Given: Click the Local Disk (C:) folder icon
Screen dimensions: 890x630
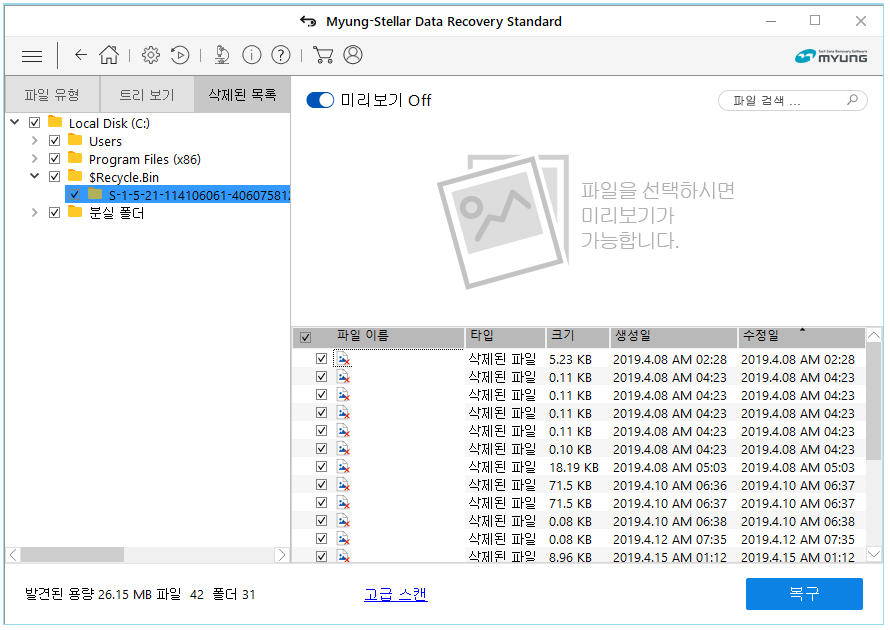Looking at the screenshot, I should coord(55,122).
